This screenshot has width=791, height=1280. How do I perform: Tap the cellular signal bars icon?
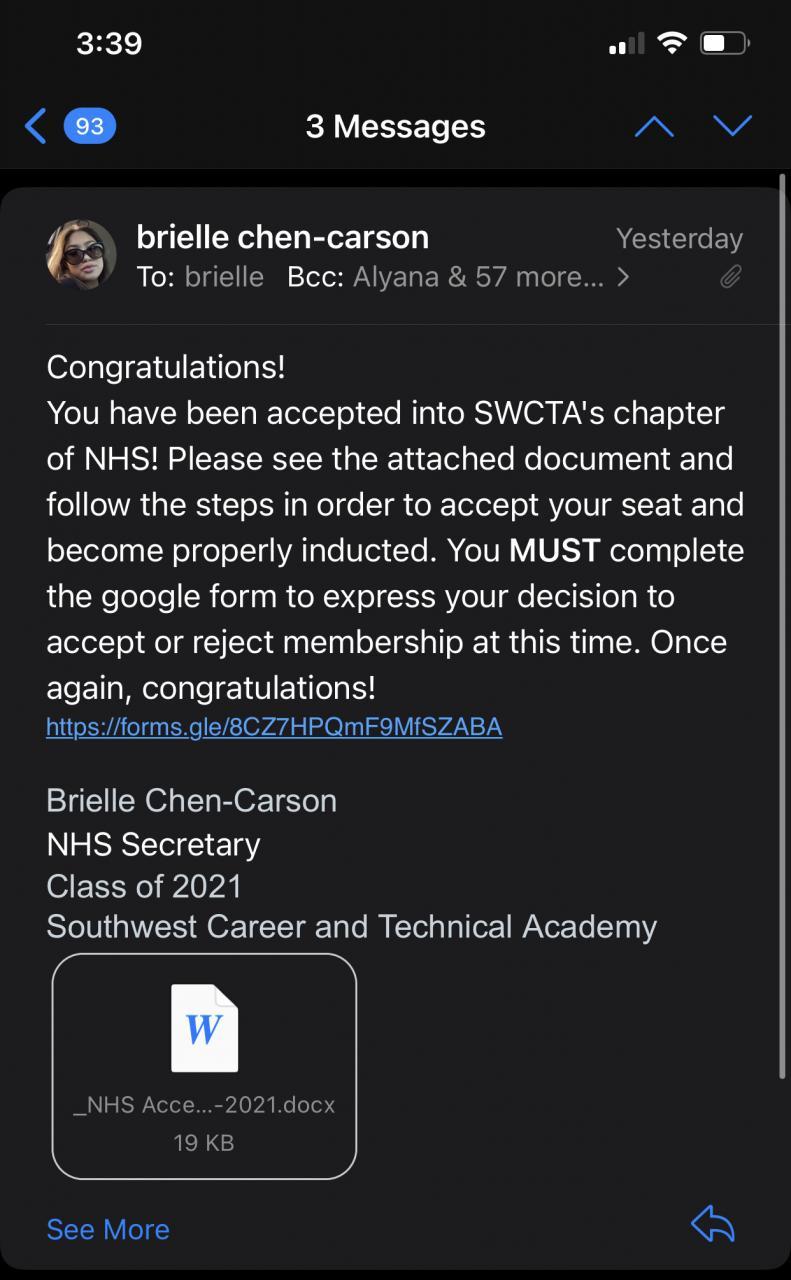(x=627, y=45)
